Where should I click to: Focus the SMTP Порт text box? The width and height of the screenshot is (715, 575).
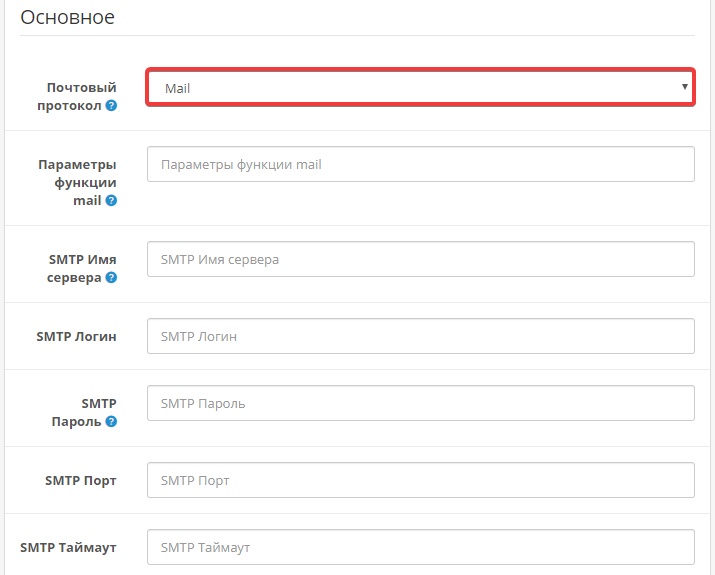click(420, 480)
